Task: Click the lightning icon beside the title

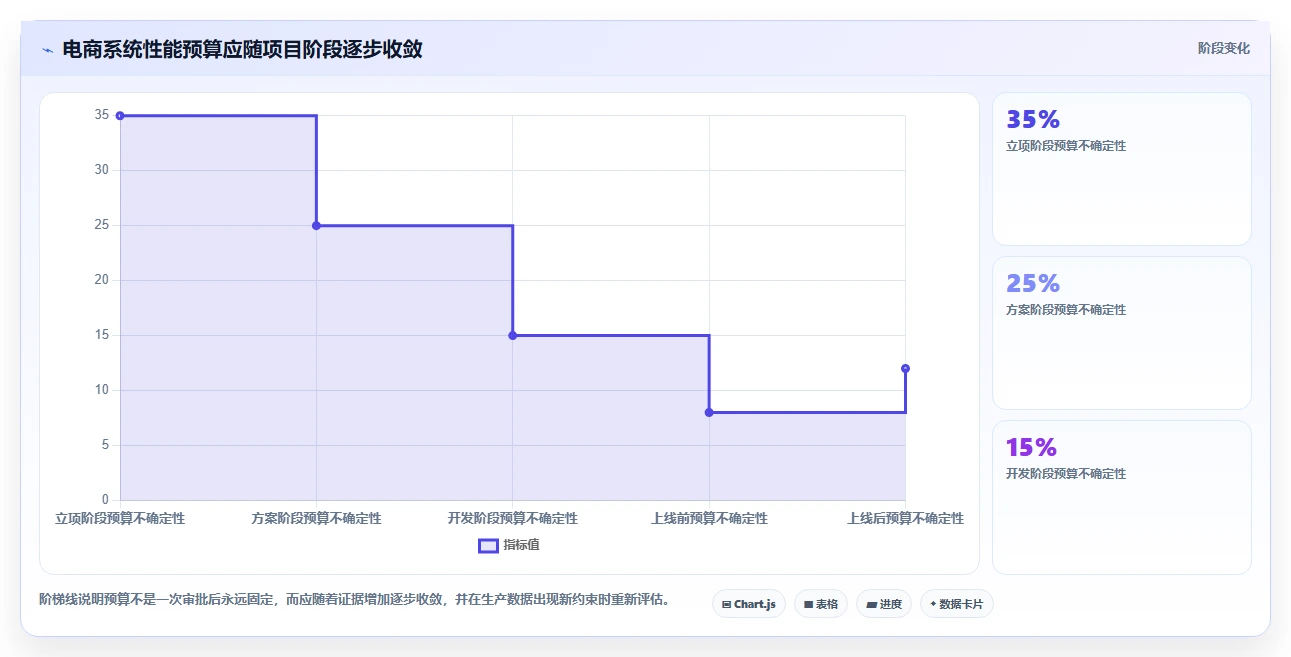Action: click(47, 50)
